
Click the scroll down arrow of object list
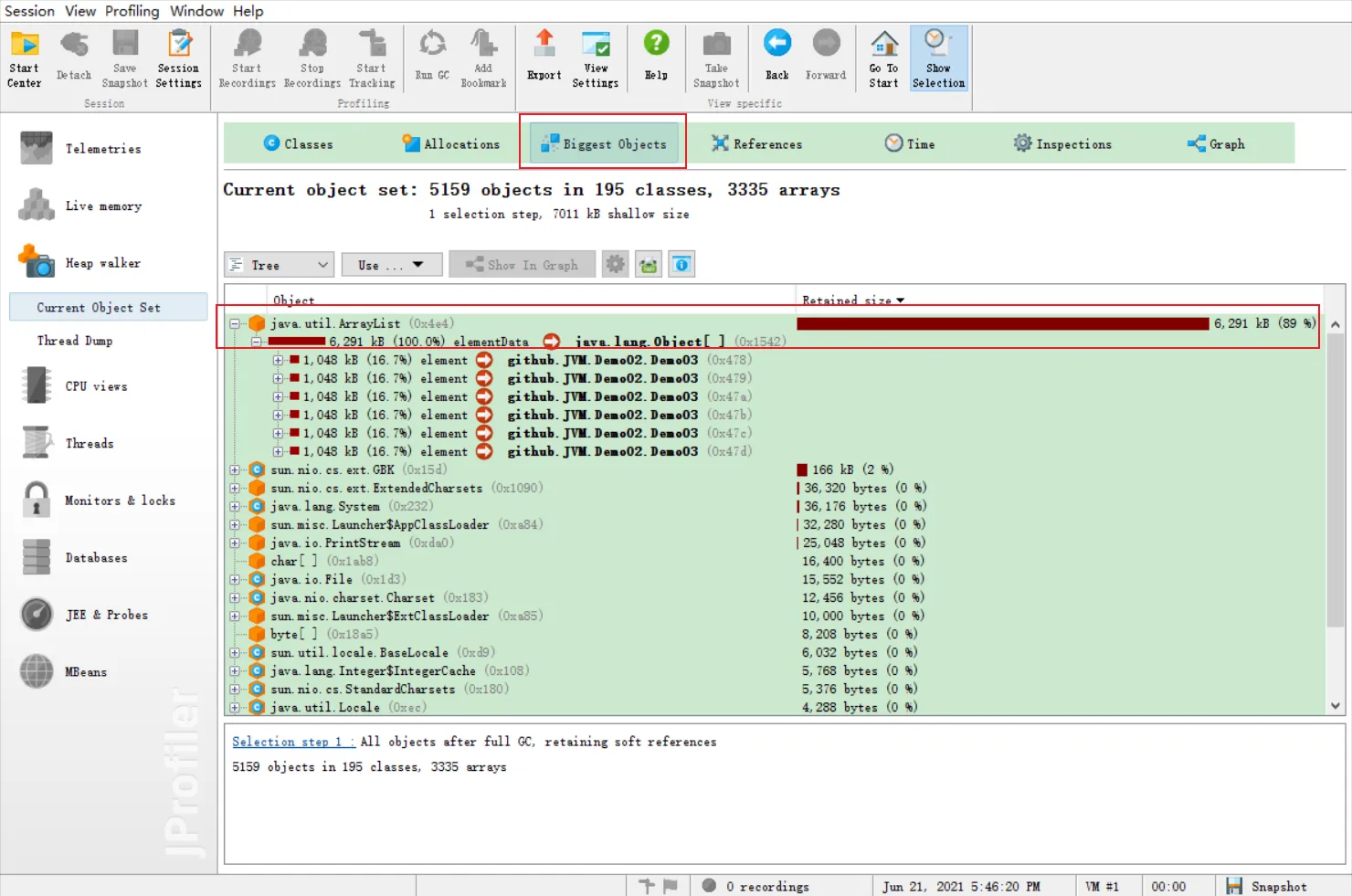1336,705
